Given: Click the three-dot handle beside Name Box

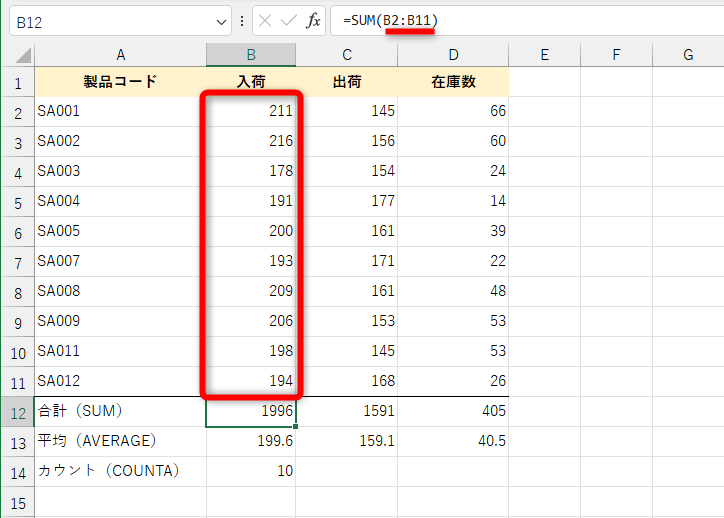Looking at the screenshot, I should click(x=242, y=21).
